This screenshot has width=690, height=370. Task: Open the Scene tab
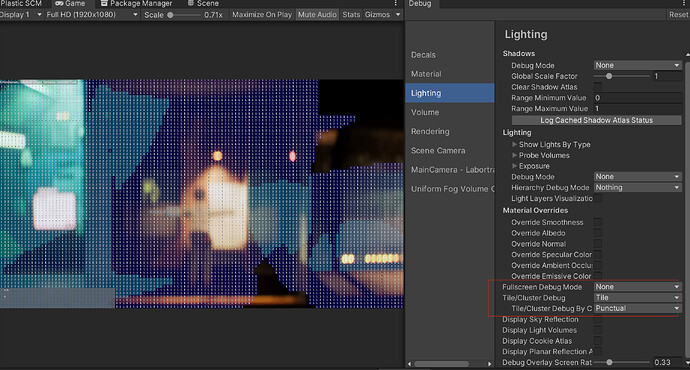click(203, 4)
